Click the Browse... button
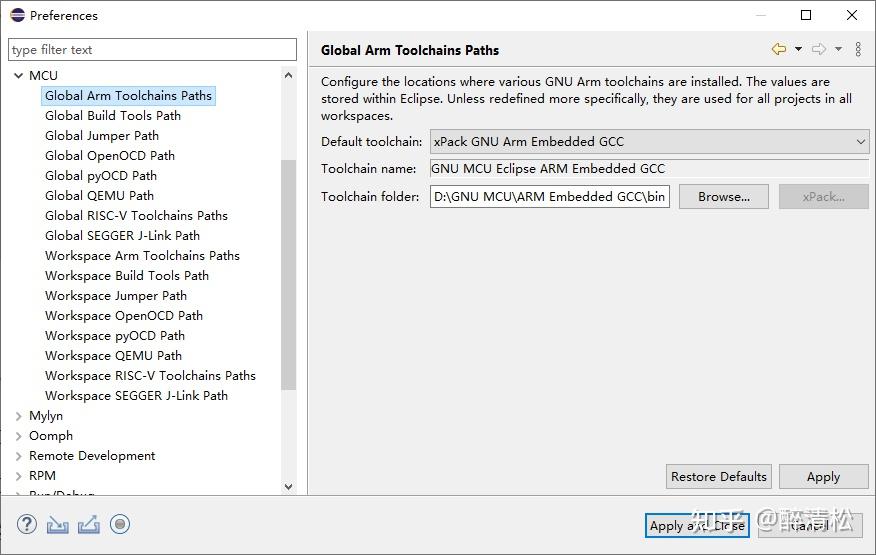876x555 pixels. coord(723,197)
